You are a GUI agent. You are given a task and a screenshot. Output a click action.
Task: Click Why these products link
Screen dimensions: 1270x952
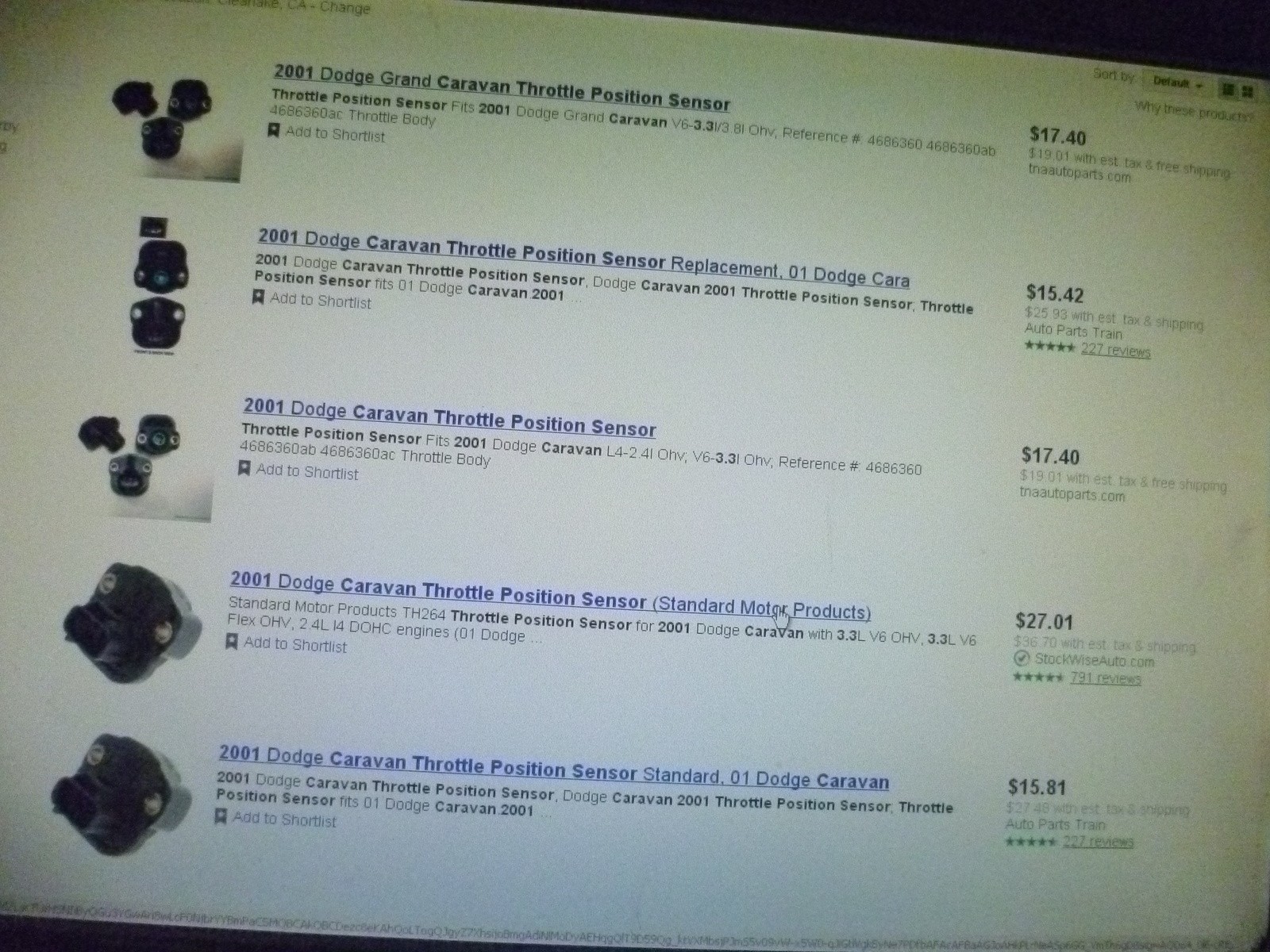tap(1193, 112)
